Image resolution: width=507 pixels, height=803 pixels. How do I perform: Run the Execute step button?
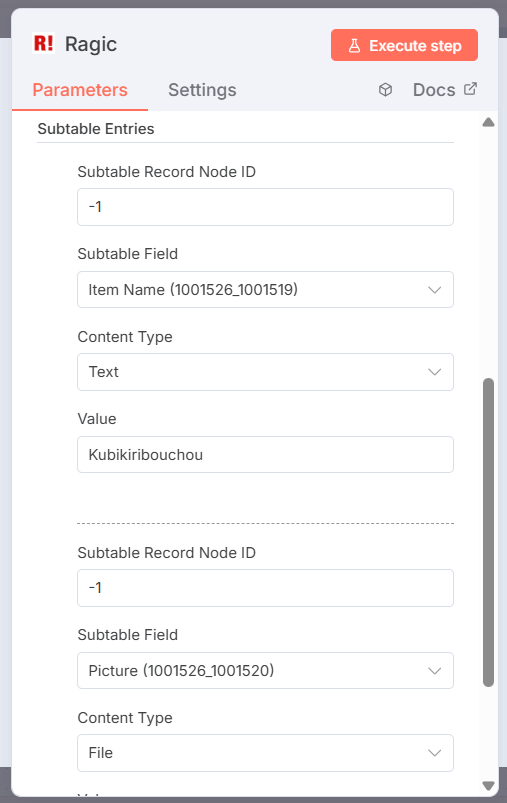pyautogui.click(x=405, y=45)
